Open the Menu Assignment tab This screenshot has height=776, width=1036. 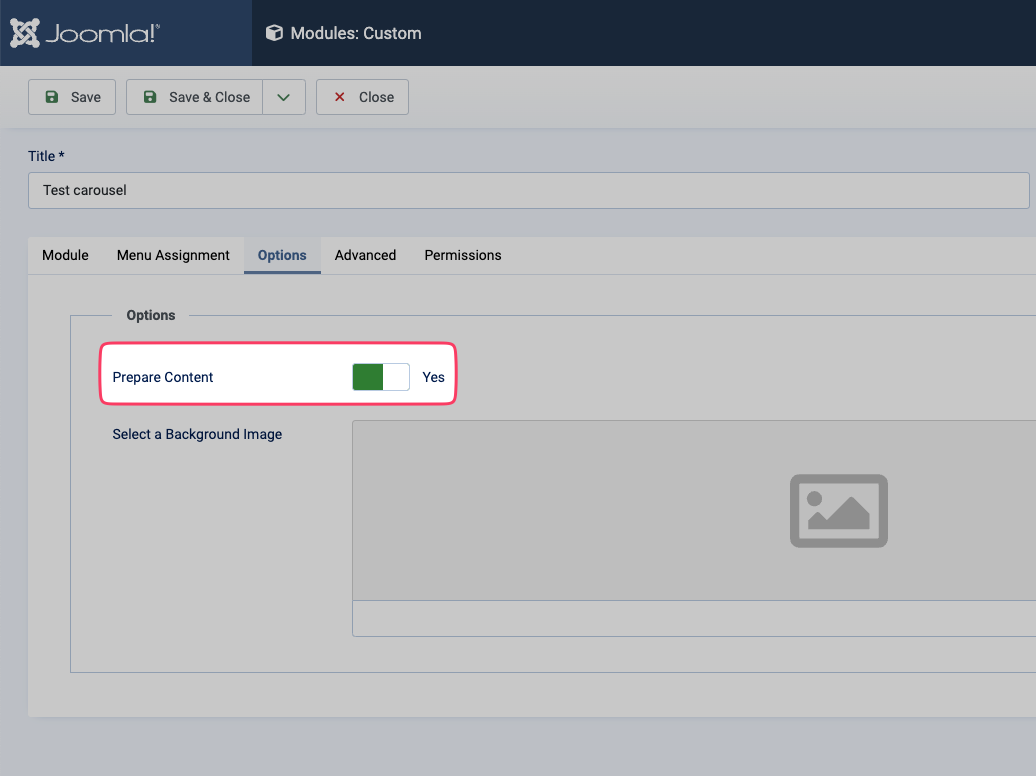coord(173,255)
